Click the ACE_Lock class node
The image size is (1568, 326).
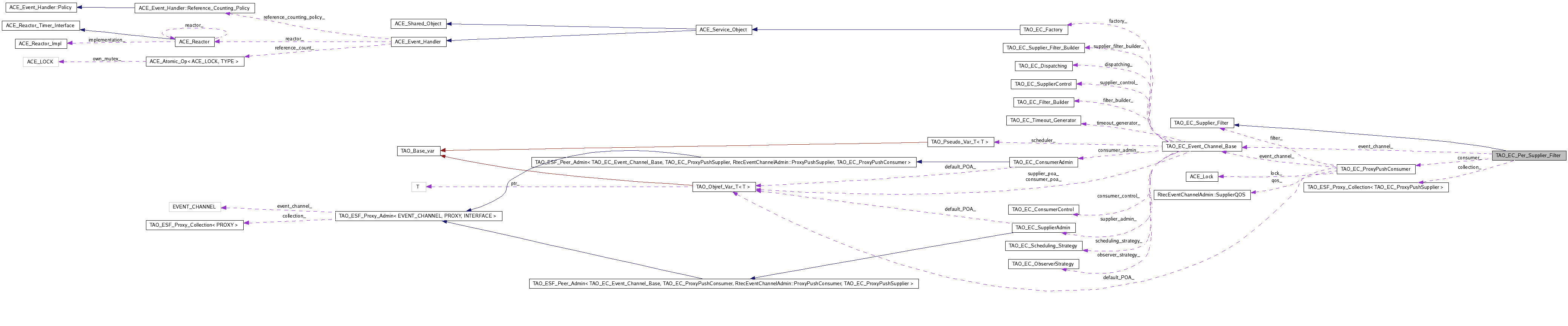1202,177
